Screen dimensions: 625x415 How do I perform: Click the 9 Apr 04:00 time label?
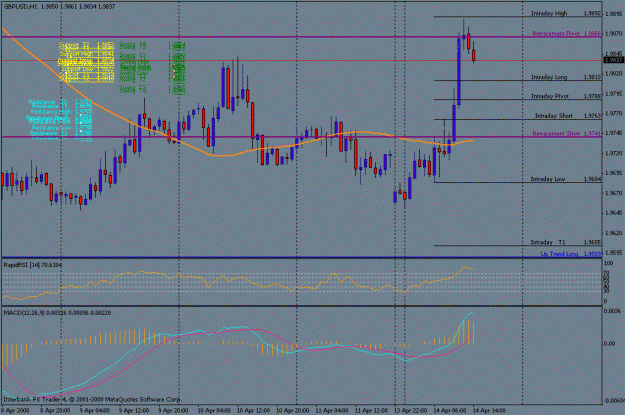coord(94,410)
